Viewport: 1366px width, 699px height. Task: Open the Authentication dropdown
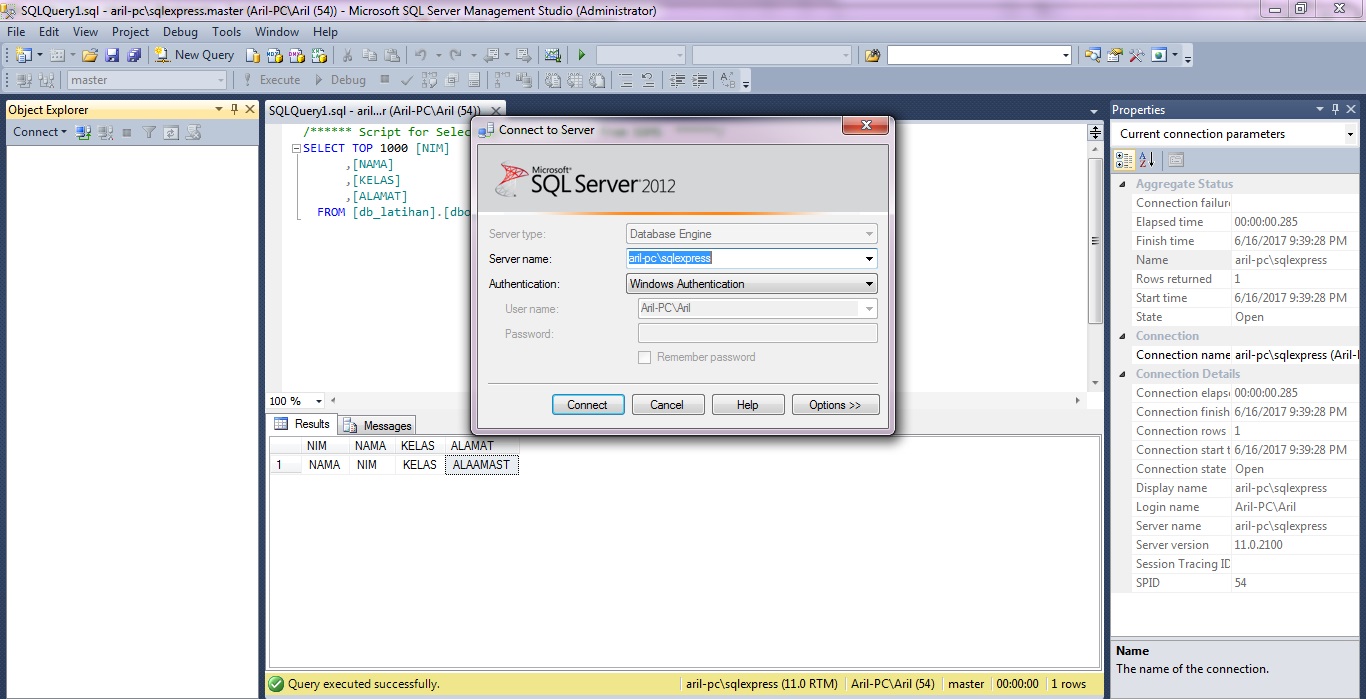pyautogui.click(x=869, y=284)
